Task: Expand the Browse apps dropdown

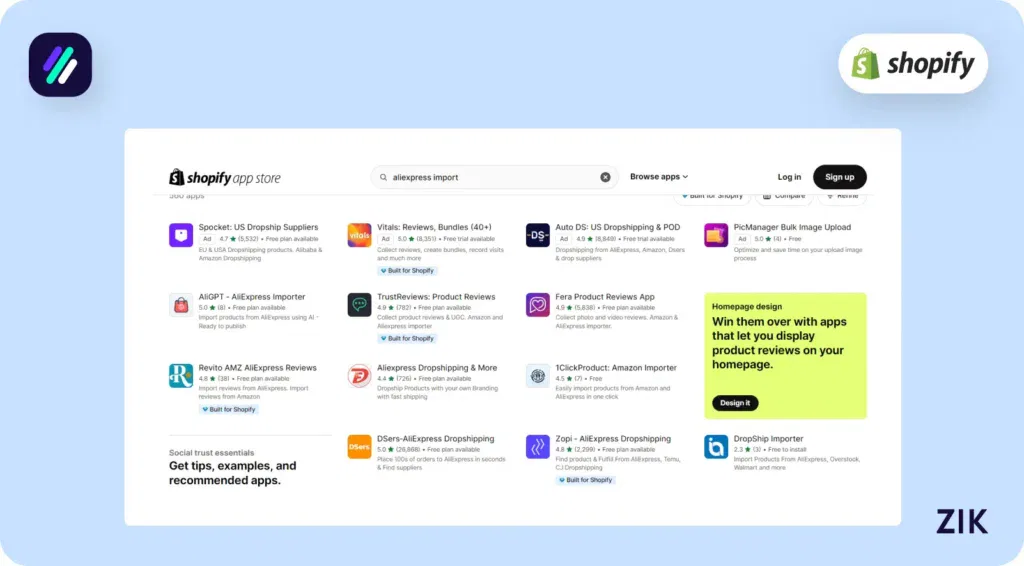Action: click(659, 177)
